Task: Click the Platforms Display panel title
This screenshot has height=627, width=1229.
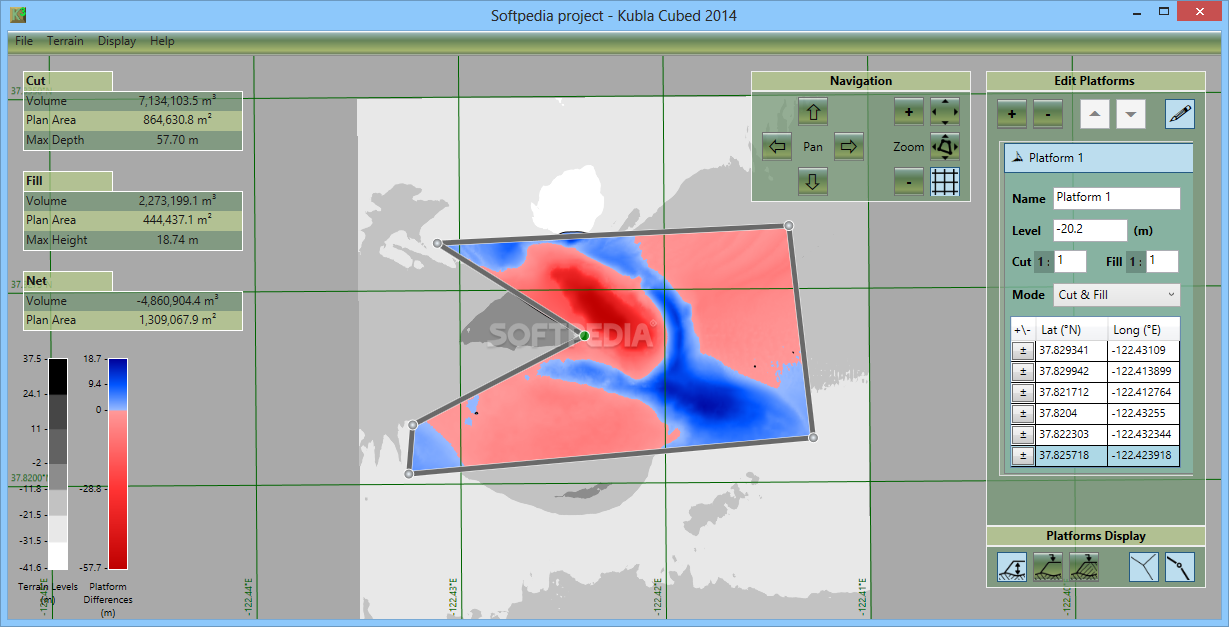Action: click(x=1096, y=536)
